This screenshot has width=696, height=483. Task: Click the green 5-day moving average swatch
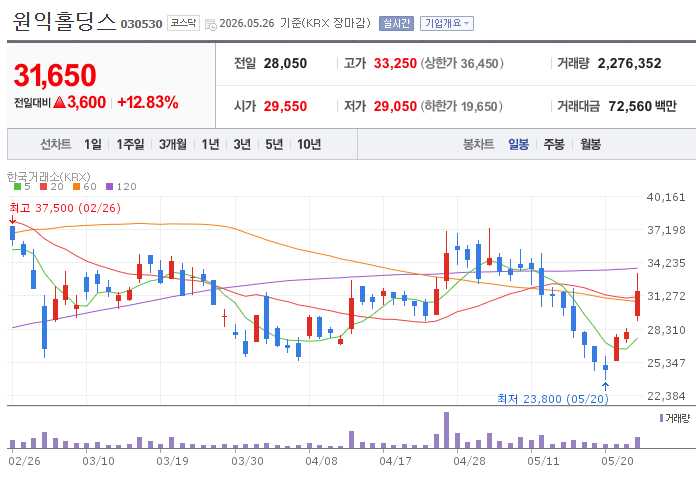pyautogui.click(x=17, y=186)
